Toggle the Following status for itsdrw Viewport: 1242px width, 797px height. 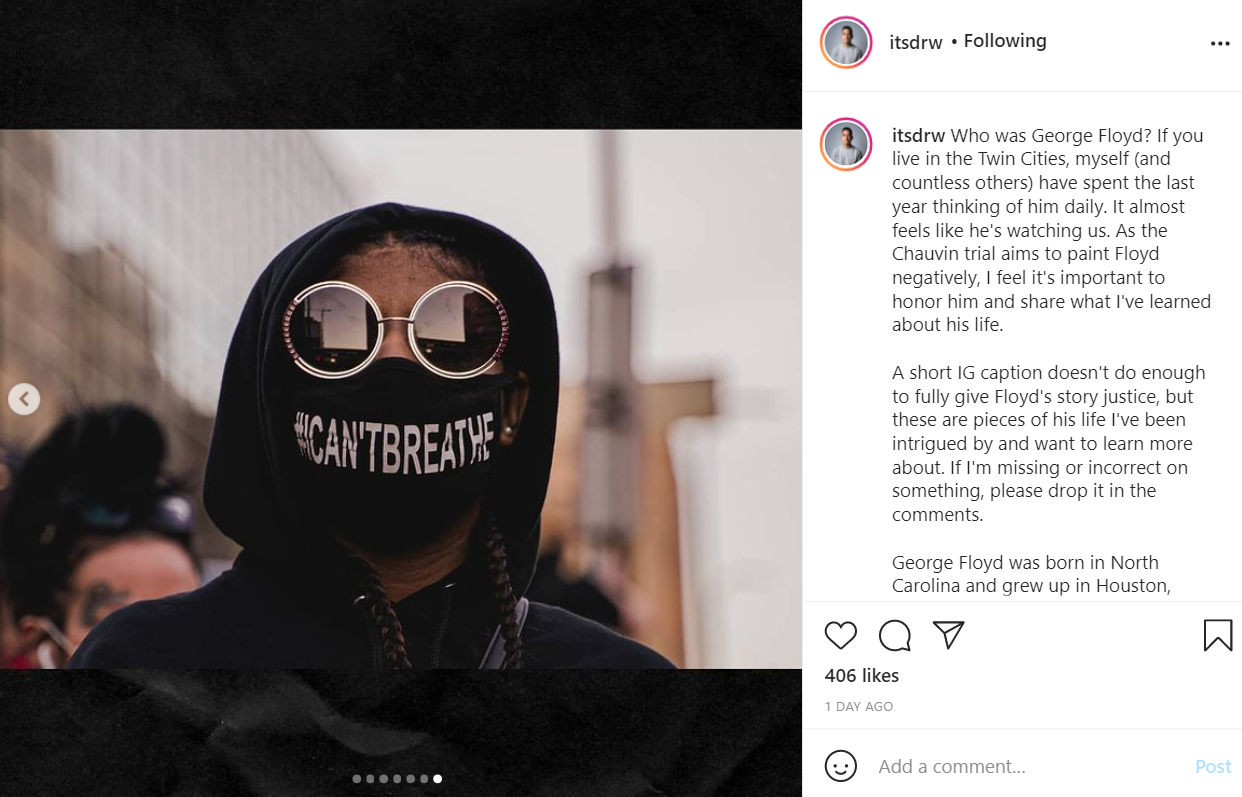tap(1005, 41)
